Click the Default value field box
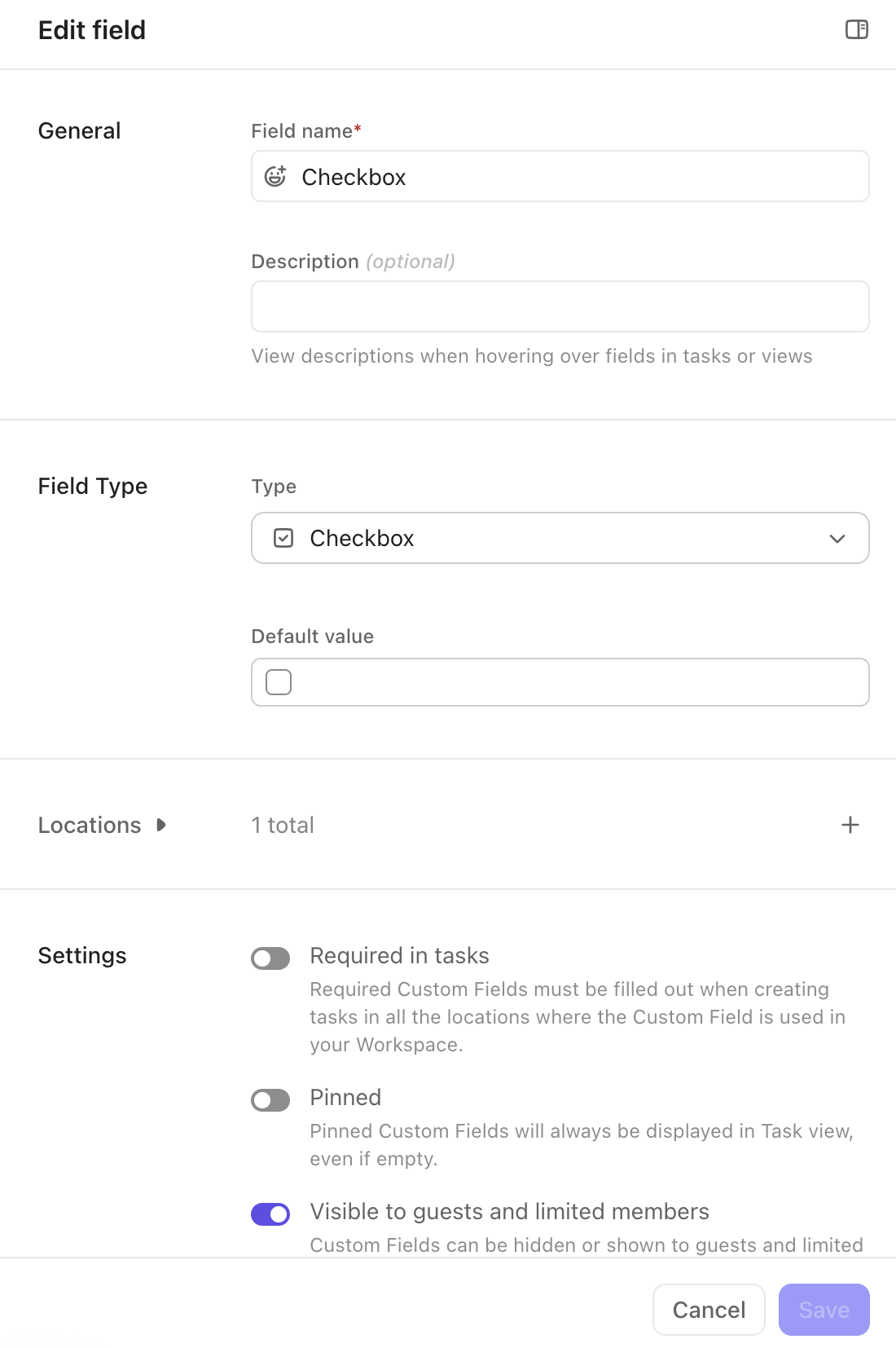The image size is (896, 1348). pyautogui.click(x=570, y=682)
